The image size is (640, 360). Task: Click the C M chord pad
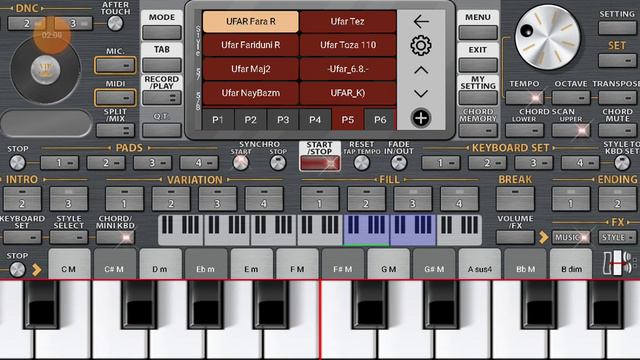pos(69,264)
